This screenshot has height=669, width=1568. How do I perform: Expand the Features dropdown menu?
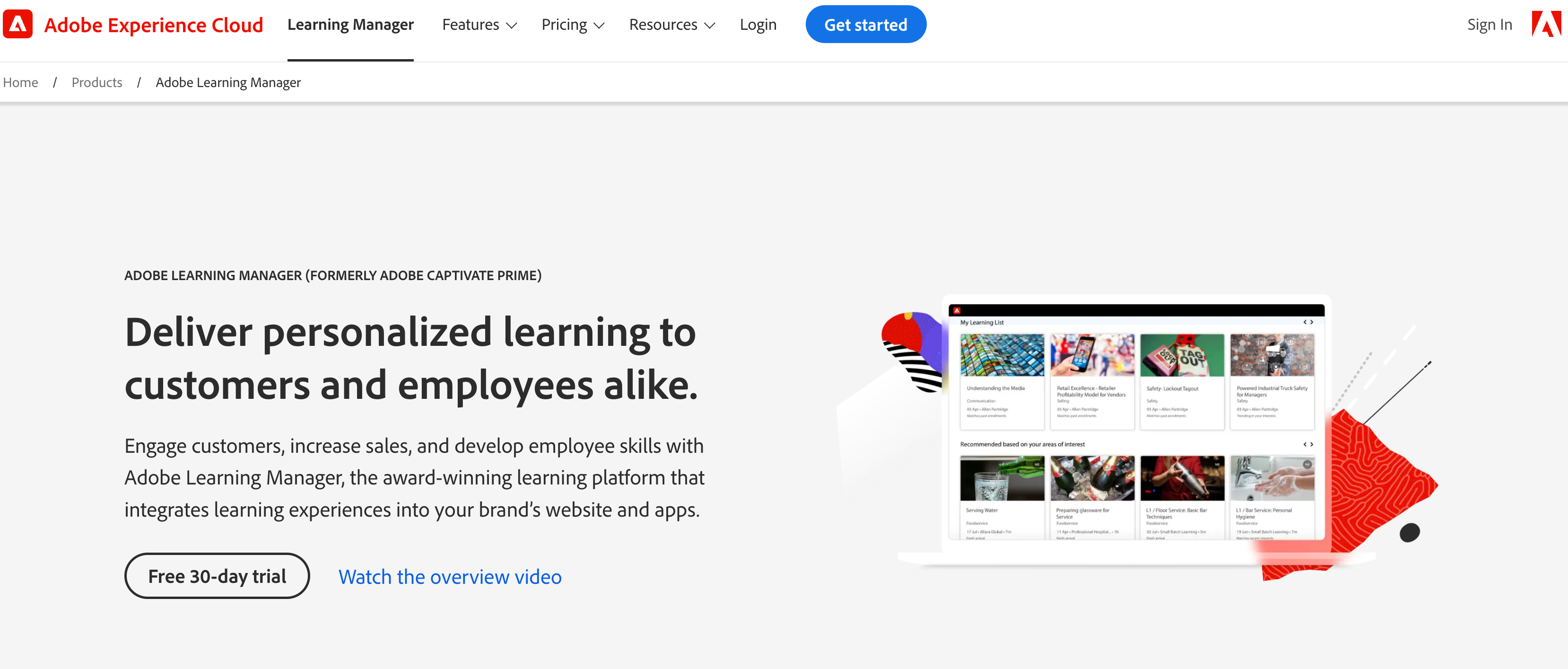pyautogui.click(x=479, y=25)
